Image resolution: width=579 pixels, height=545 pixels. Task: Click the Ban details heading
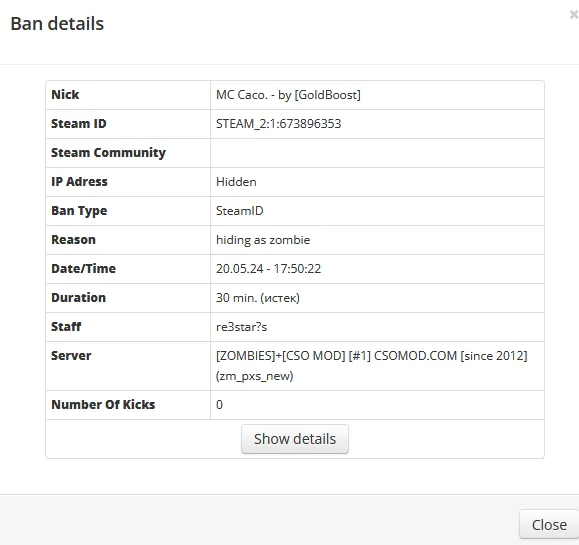(57, 24)
